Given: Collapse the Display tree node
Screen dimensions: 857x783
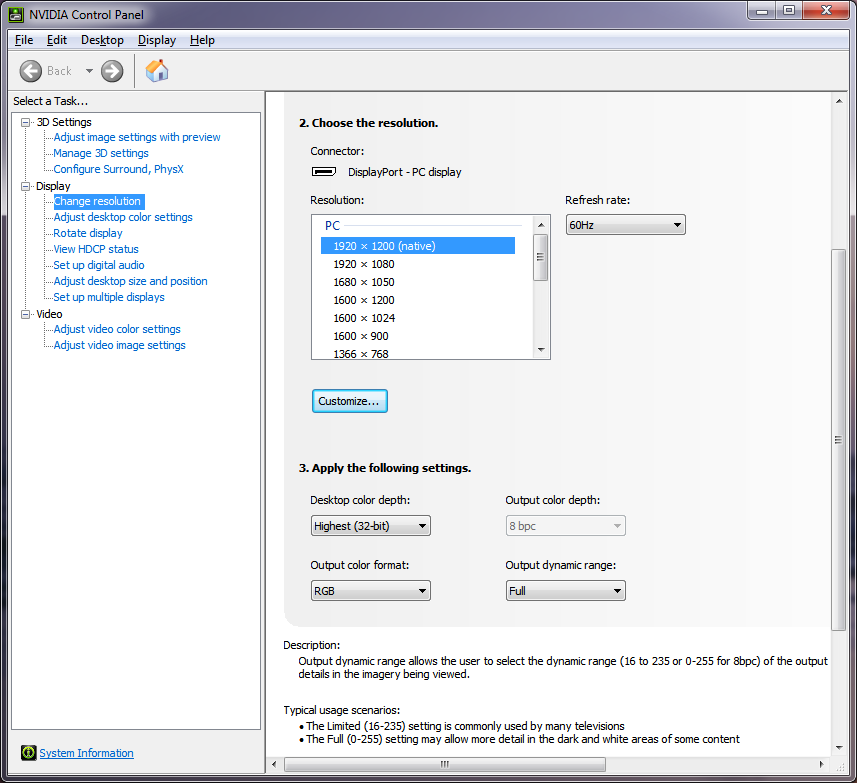Looking at the screenshot, I should 26,186.
